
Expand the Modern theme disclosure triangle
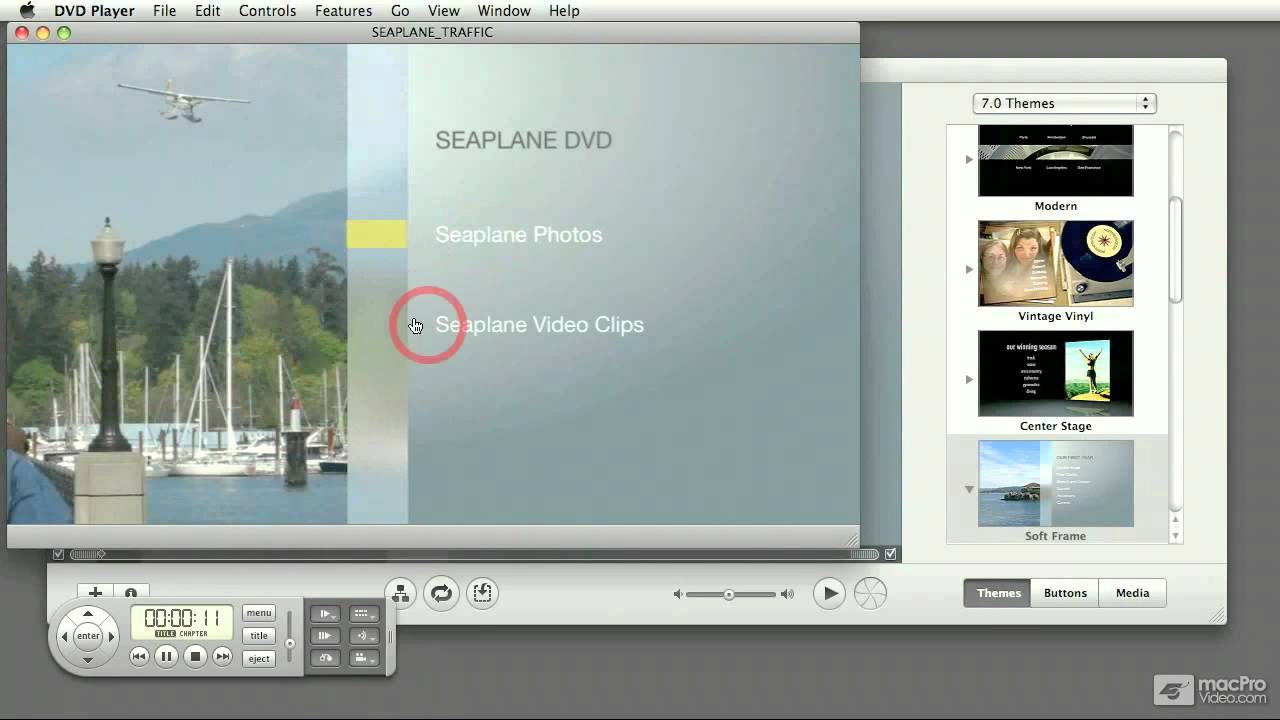(968, 159)
